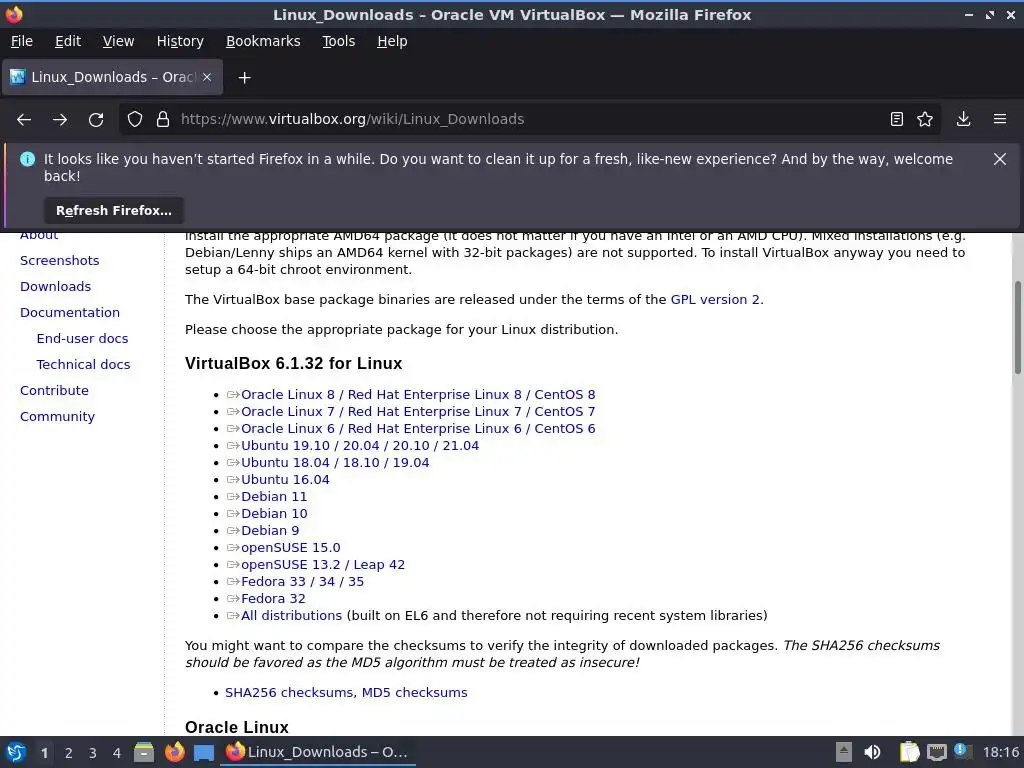This screenshot has height=768, width=1024.
Task: Open the Help menu
Action: [392, 41]
